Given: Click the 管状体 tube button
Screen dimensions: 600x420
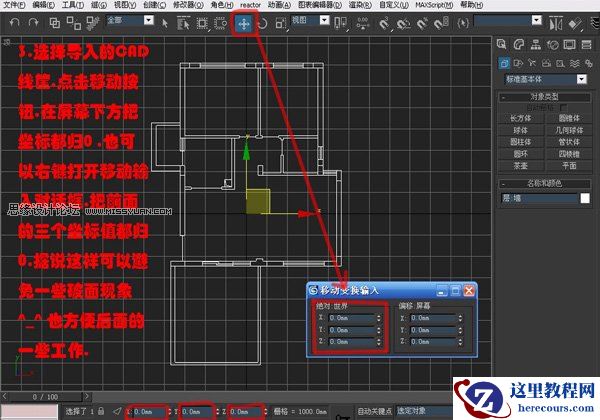Looking at the screenshot, I should [x=569, y=142].
